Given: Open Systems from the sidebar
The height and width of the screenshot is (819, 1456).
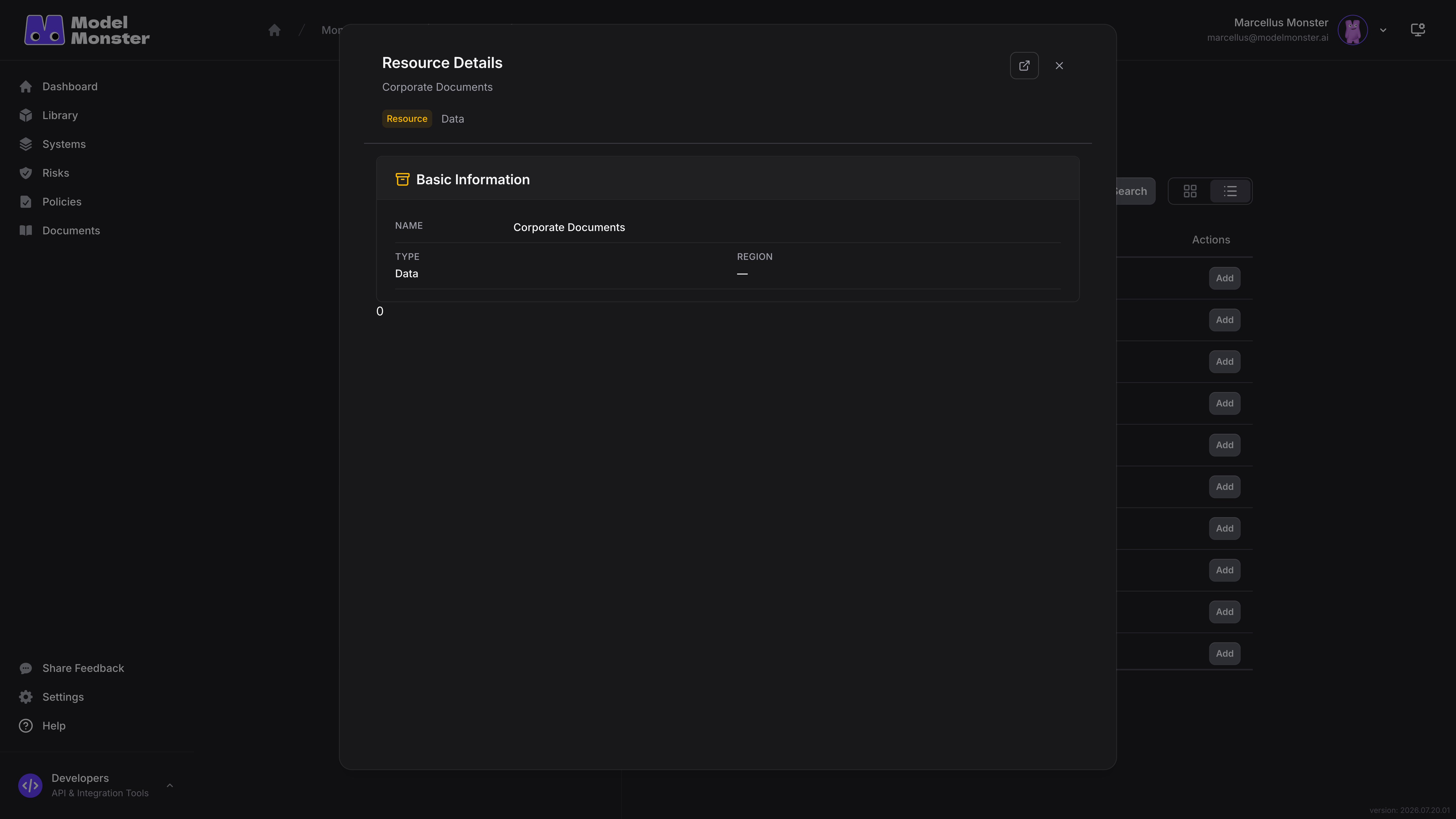Looking at the screenshot, I should (x=64, y=144).
